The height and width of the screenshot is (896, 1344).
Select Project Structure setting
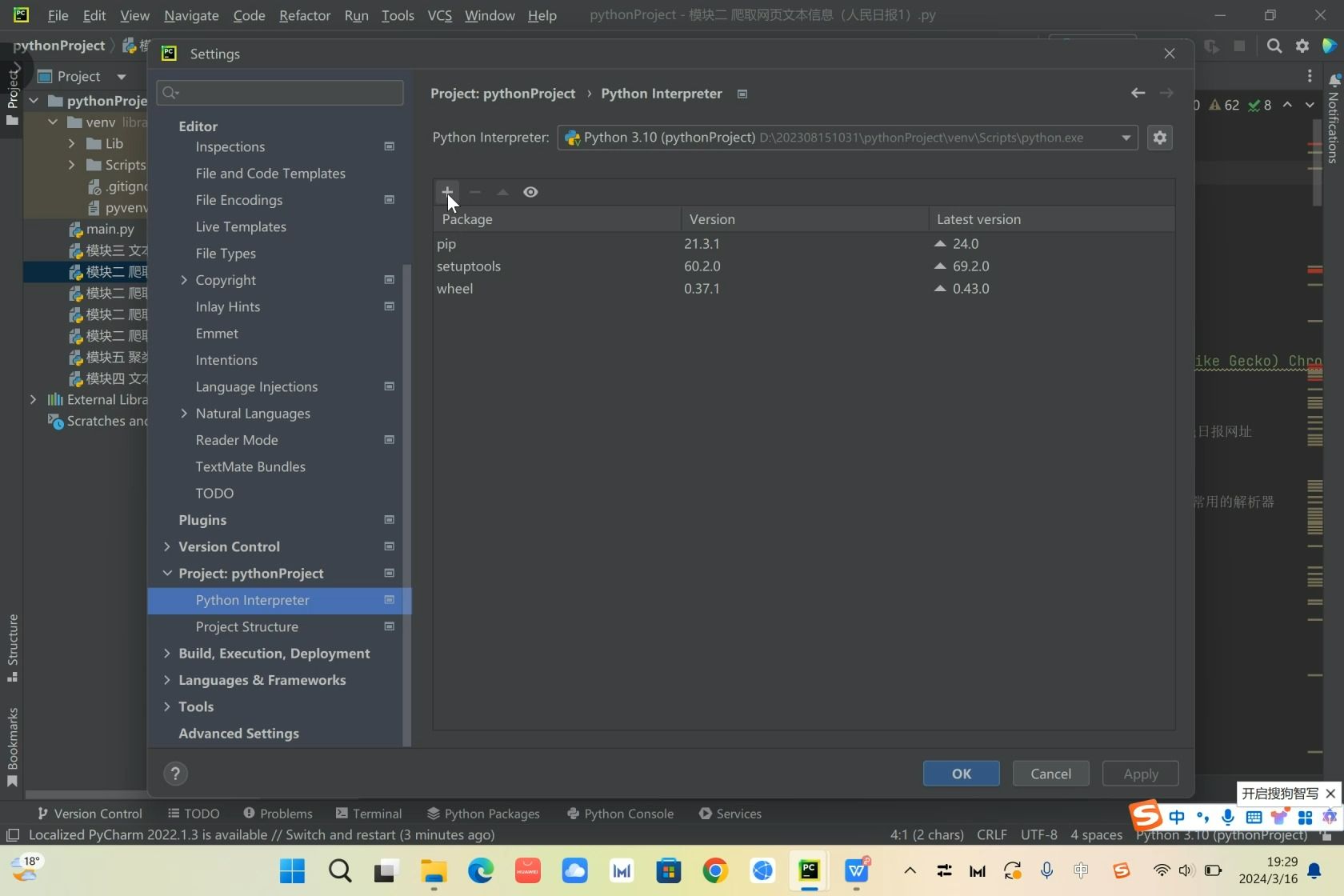tap(247, 627)
